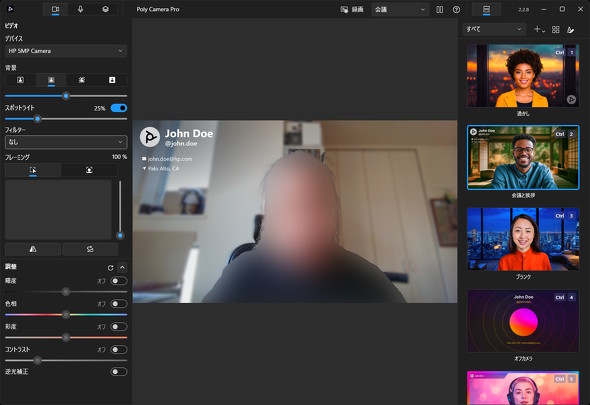
Task: Enable the 輝度 brightness toggle
Action: (119, 281)
